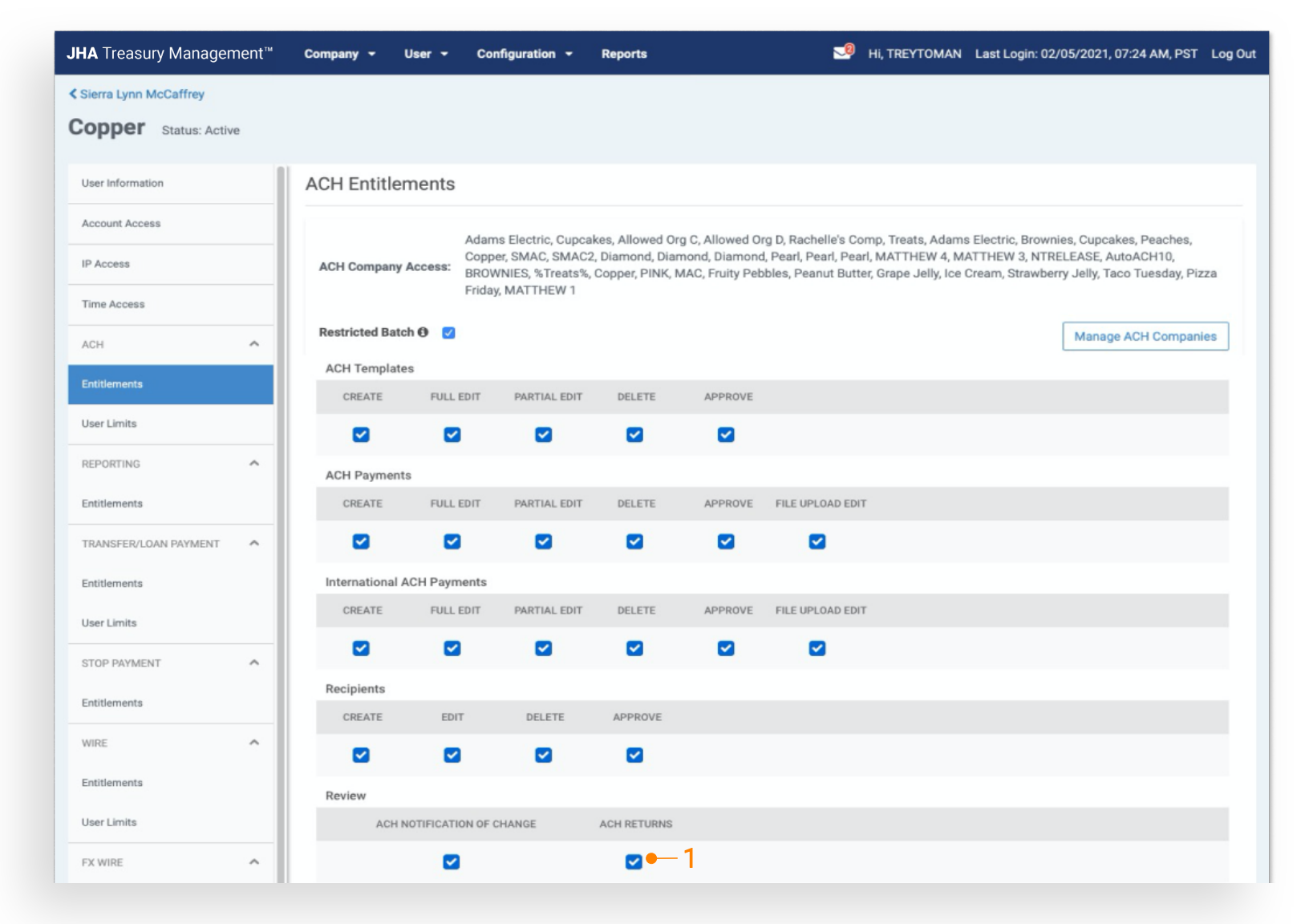This screenshot has width=1309, height=924.
Task: Open the Configuration dropdown menu
Action: 524,54
